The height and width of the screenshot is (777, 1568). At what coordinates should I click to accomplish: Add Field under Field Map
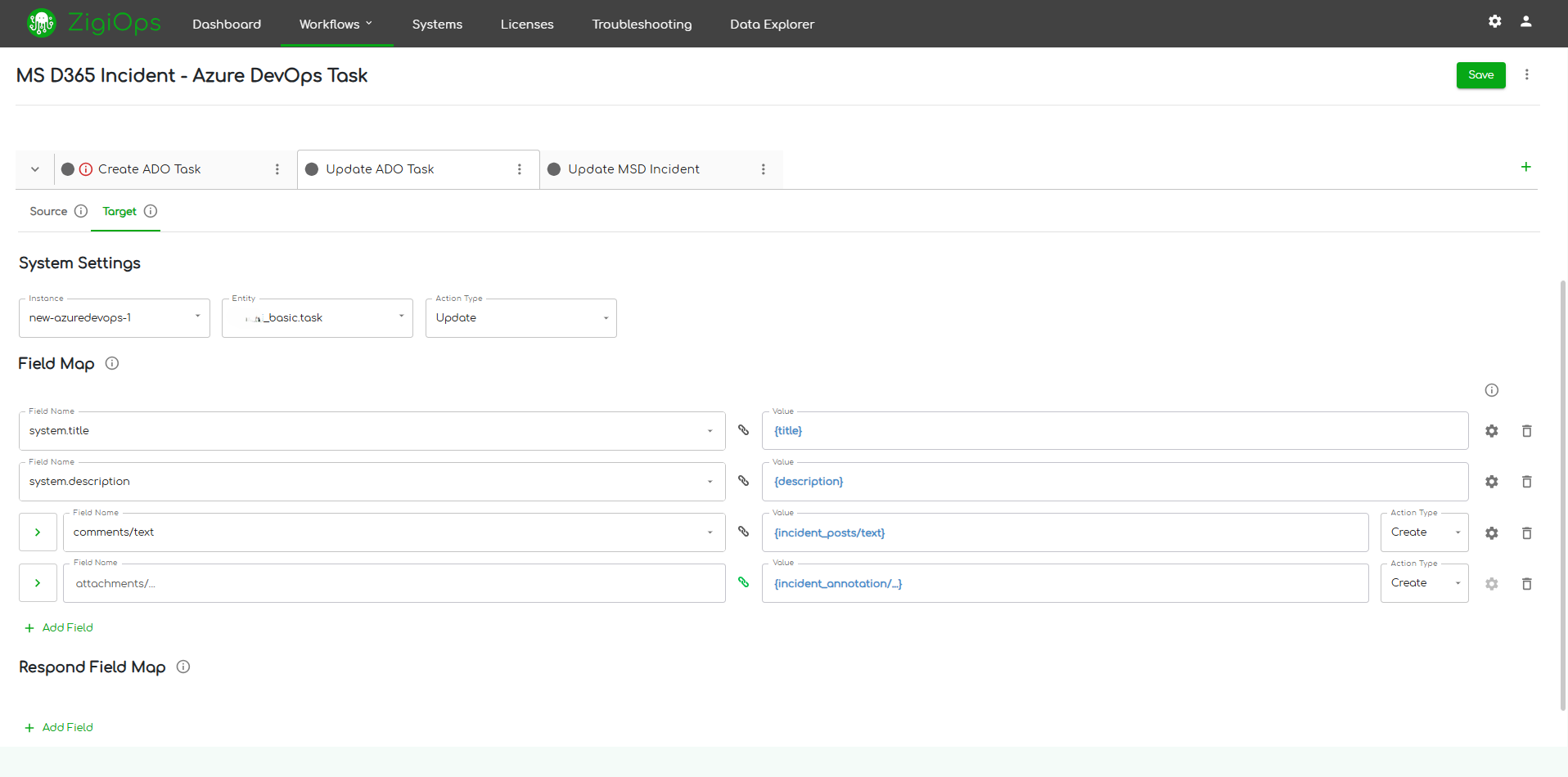point(59,627)
